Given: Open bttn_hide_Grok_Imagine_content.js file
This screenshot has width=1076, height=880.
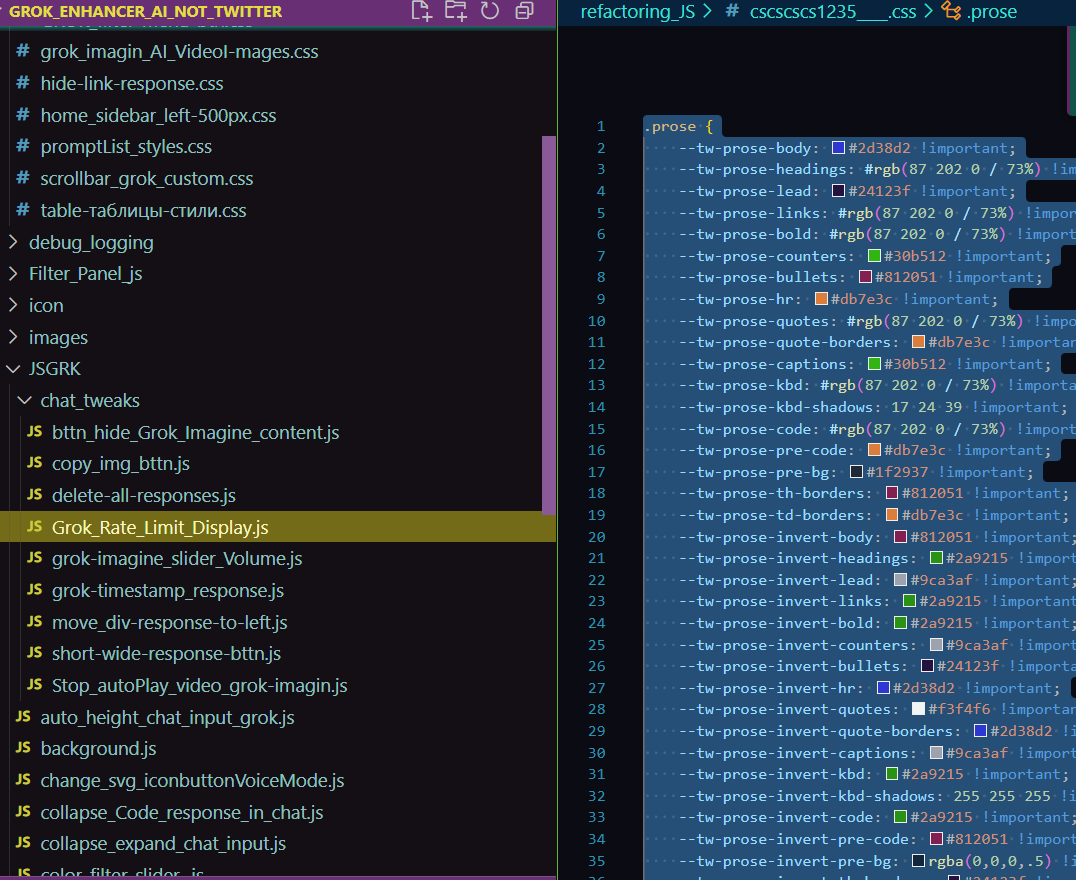Looking at the screenshot, I should pyautogui.click(x=196, y=432).
